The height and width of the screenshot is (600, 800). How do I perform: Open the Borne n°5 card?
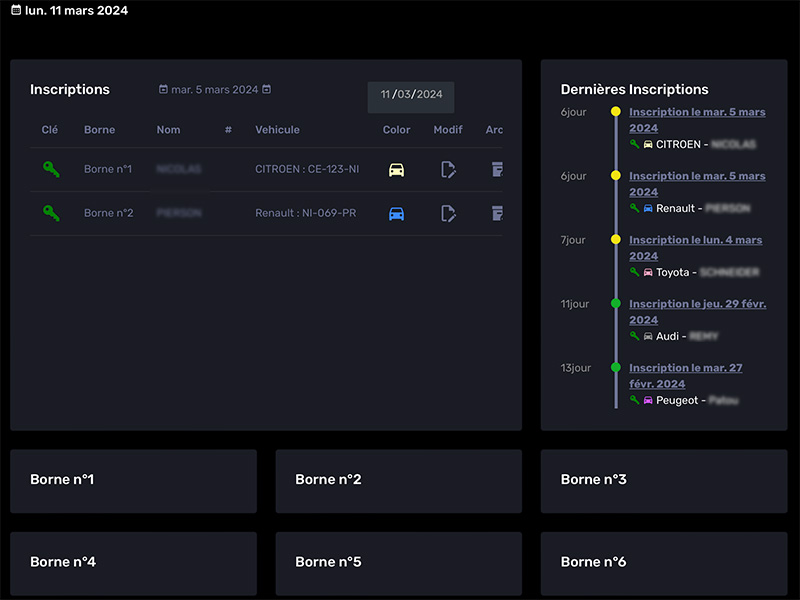pyautogui.click(x=398, y=562)
